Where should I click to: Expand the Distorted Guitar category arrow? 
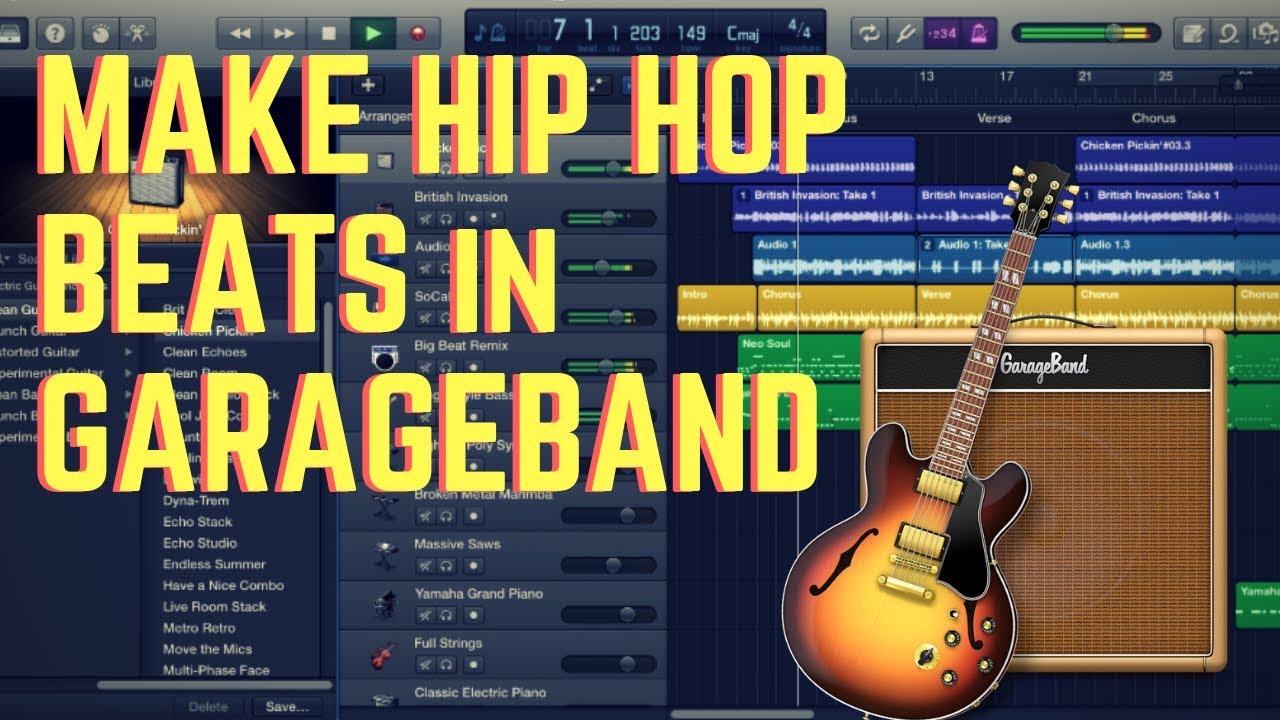[128, 352]
